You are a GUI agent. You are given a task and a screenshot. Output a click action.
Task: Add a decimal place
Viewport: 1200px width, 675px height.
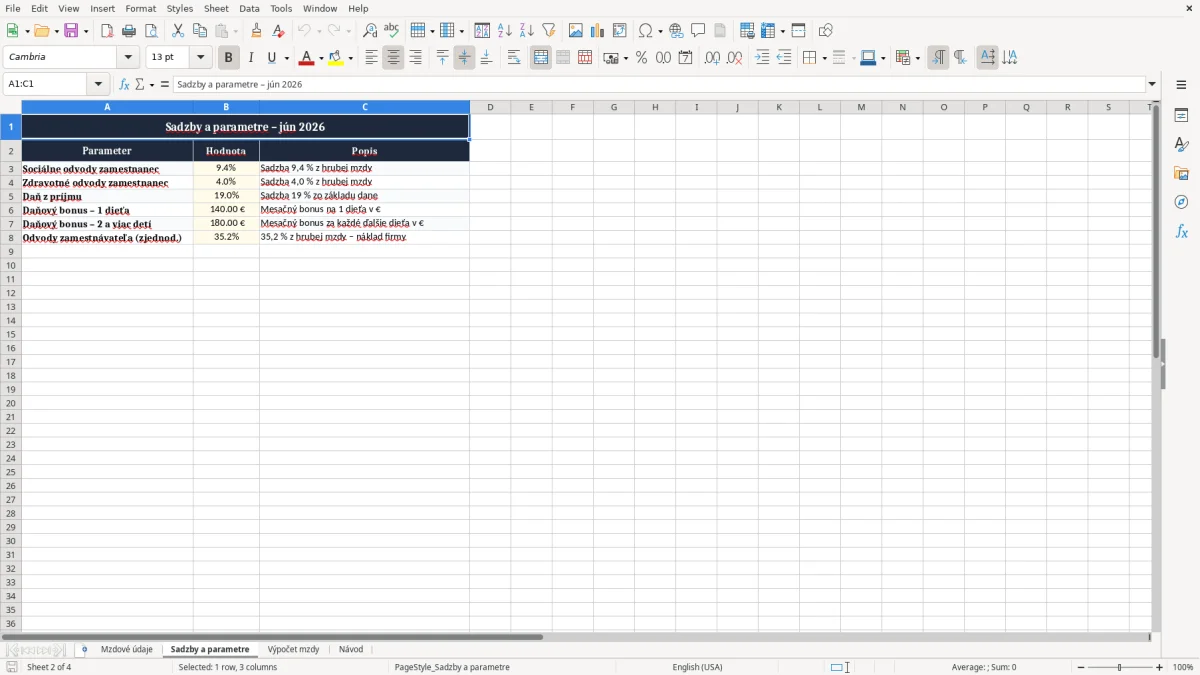pyautogui.click(x=712, y=58)
